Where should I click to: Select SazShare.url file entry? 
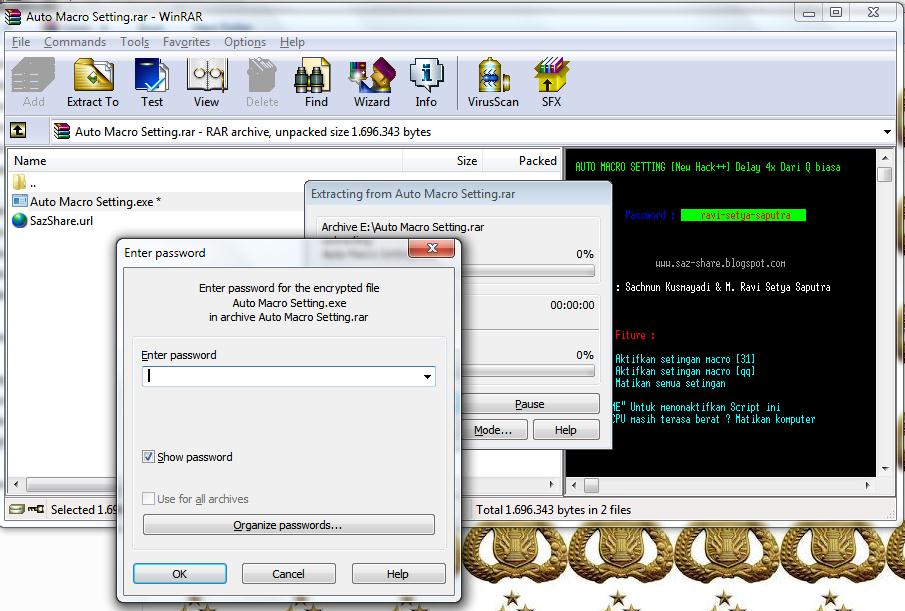pyautogui.click(x=53, y=220)
